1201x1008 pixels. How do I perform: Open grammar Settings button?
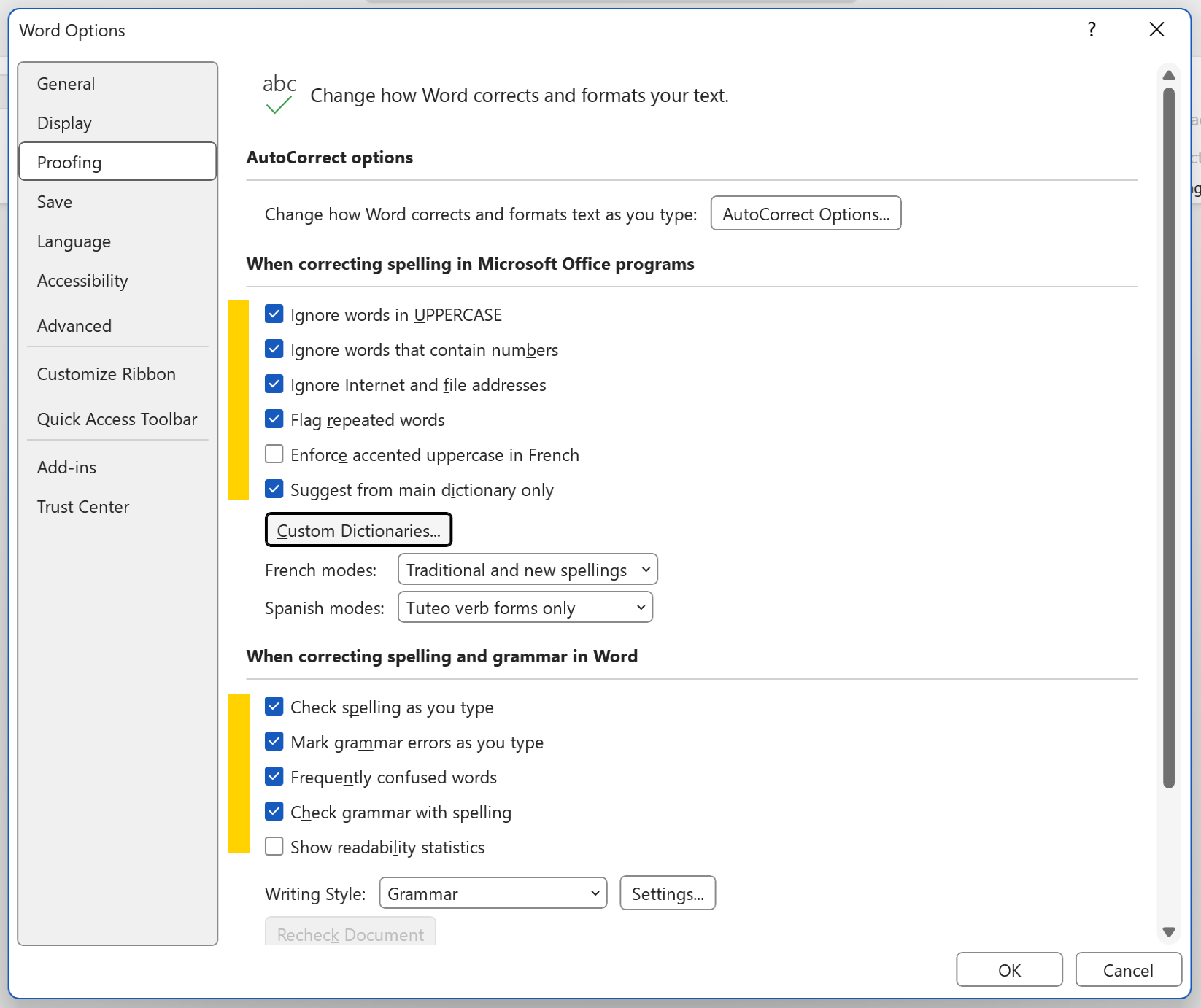[668, 893]
